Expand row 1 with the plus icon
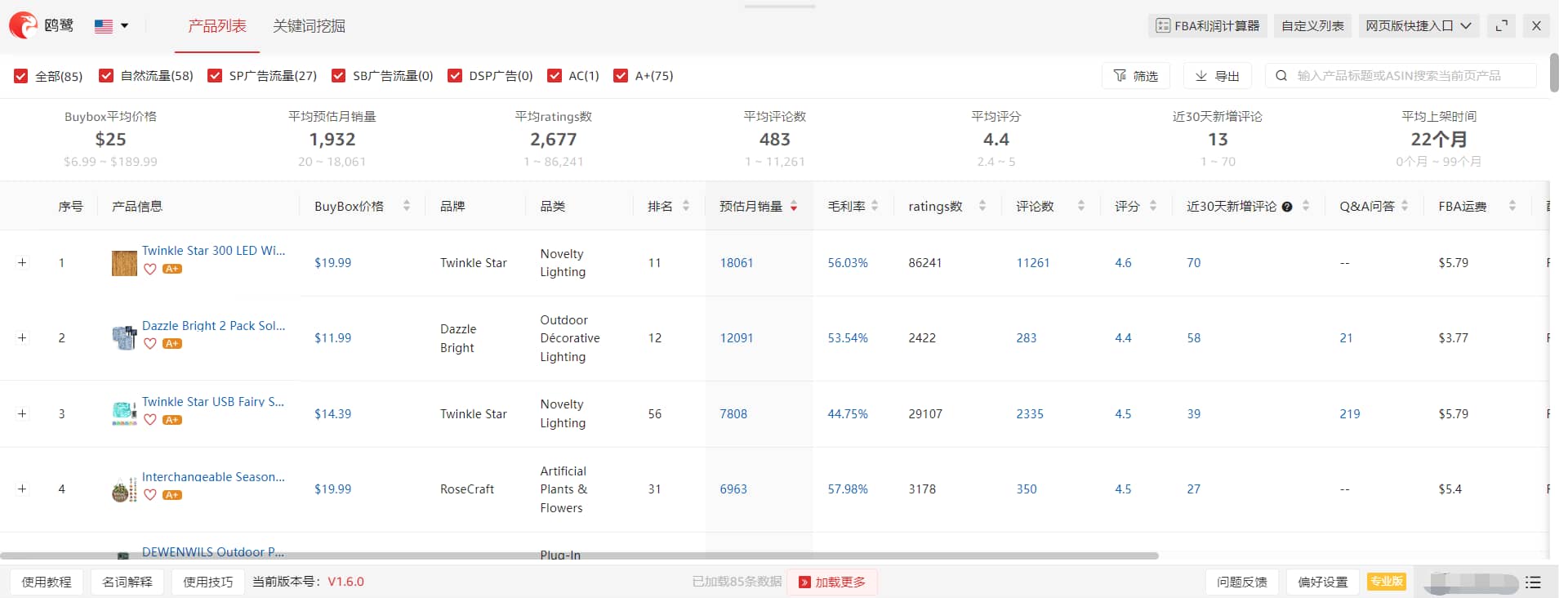This screenshot has height=598, width=1568. (22, 262)
